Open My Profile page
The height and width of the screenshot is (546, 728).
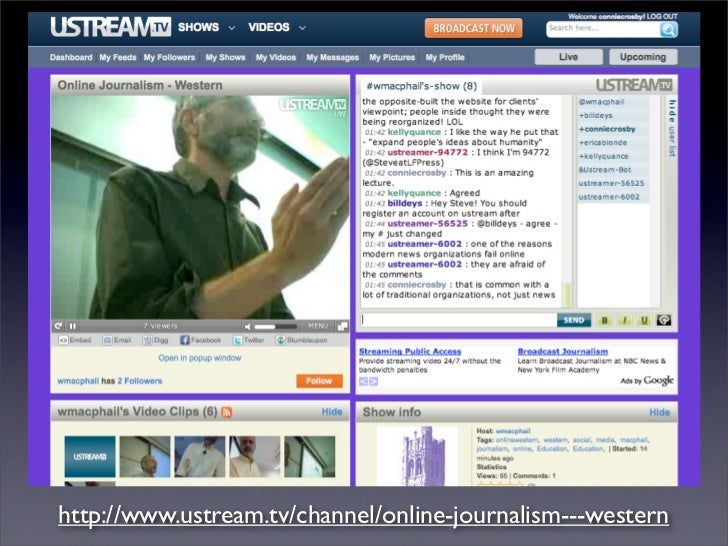[x=445, y=58]
